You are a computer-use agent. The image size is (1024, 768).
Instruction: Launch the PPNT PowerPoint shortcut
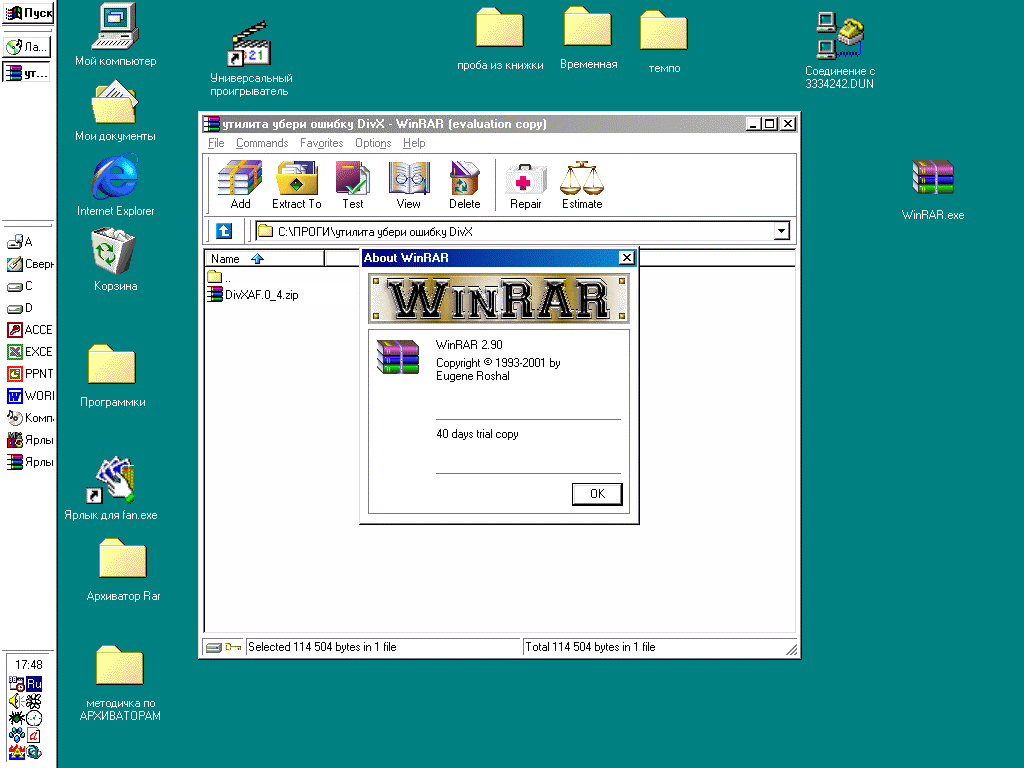click(29, 374)
